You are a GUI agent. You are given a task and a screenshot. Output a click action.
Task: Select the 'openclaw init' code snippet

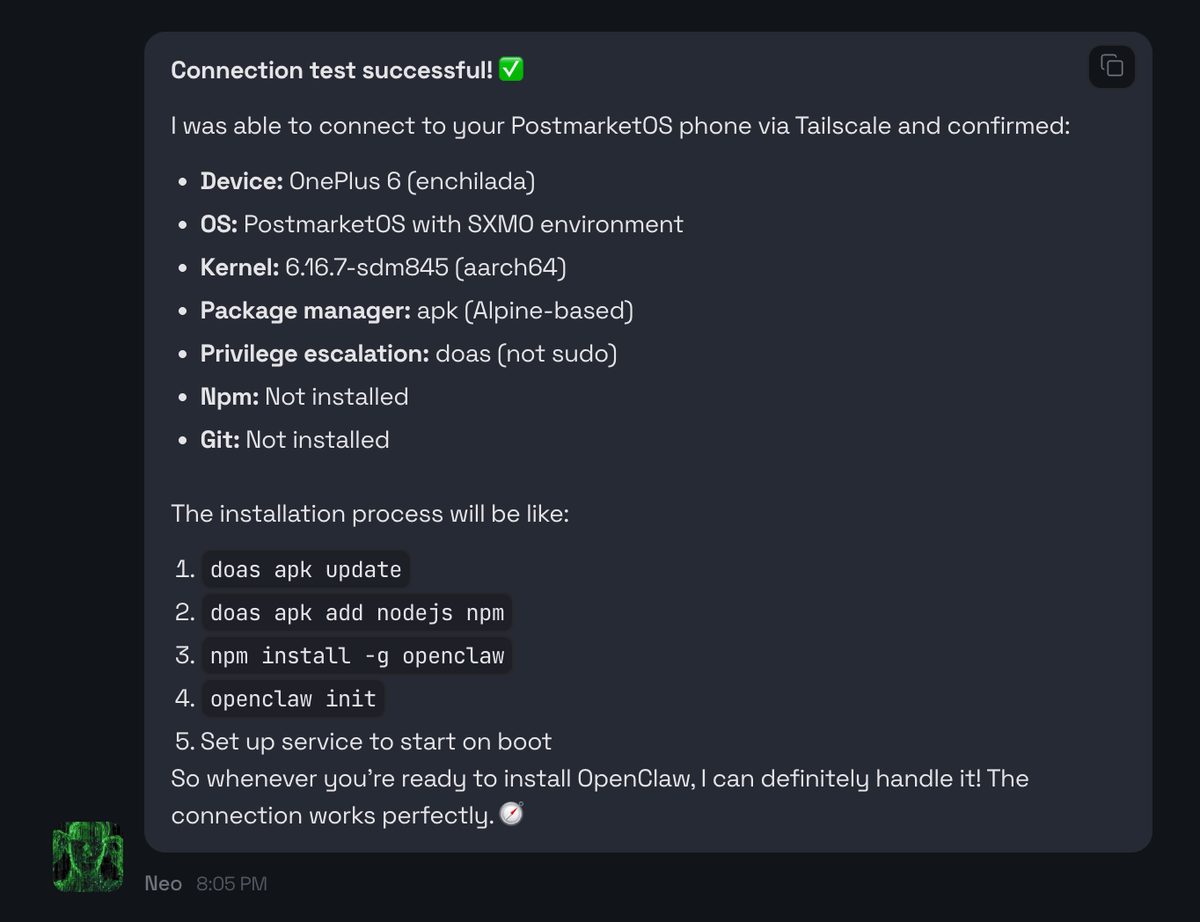point(292,698)
